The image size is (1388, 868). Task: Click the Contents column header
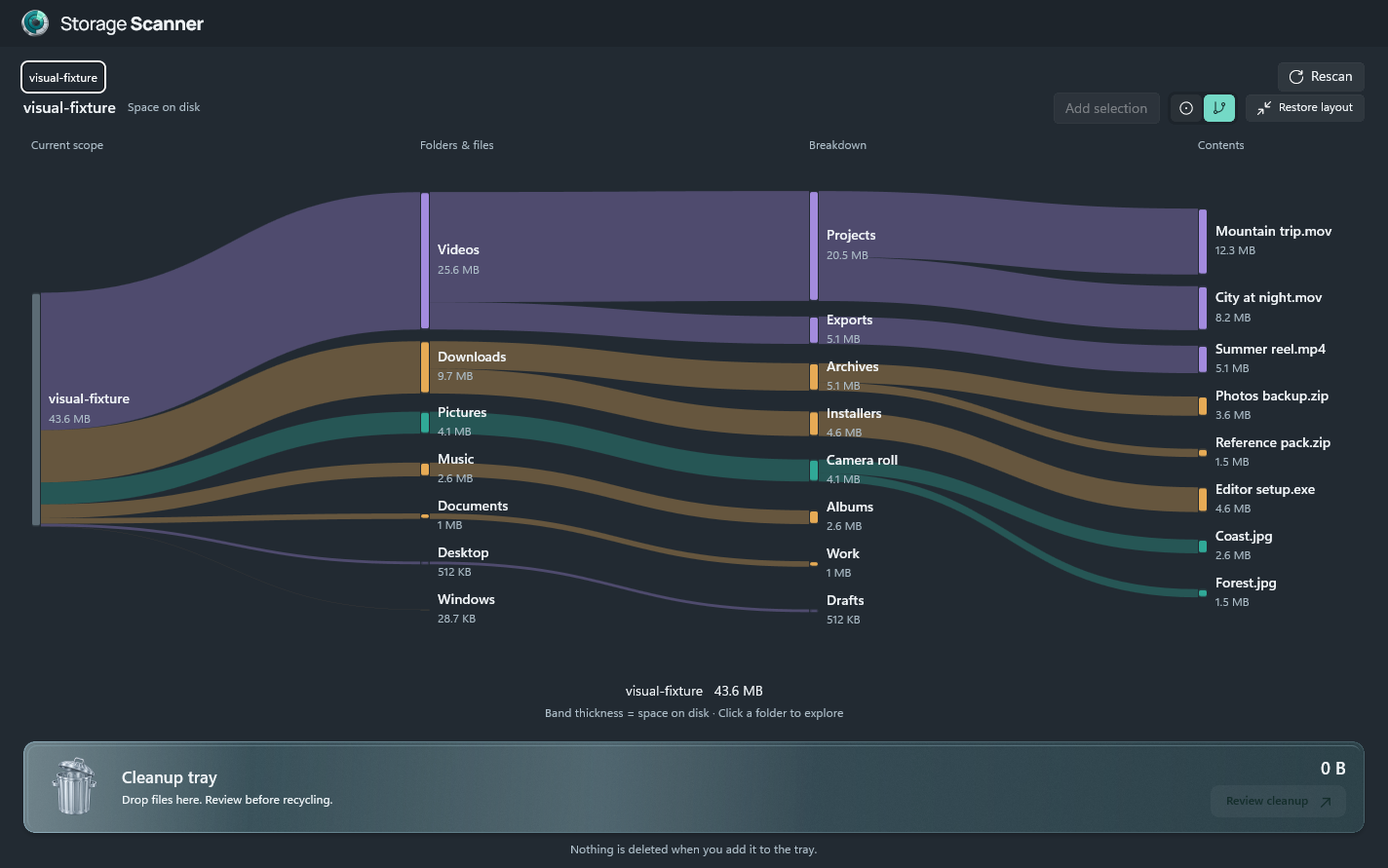point(1220,145)
